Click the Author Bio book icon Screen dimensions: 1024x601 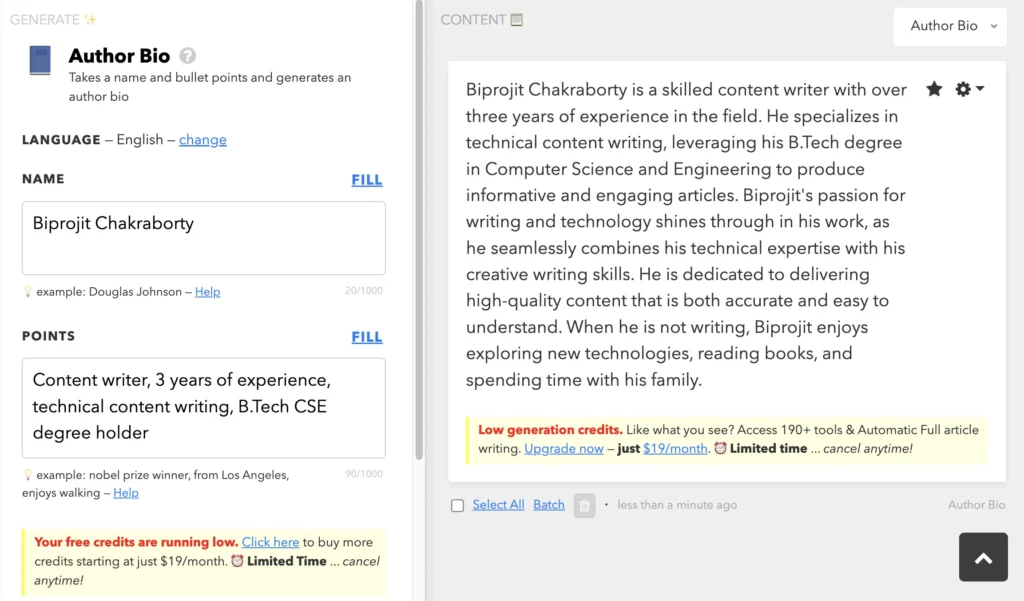tap(40, 60)
